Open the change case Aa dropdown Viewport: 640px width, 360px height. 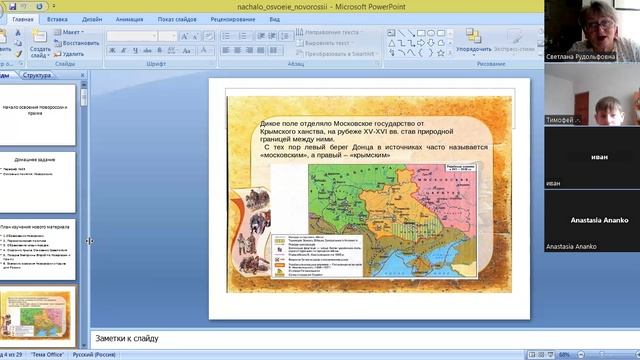pyautogui.click(x=187, y=50)
